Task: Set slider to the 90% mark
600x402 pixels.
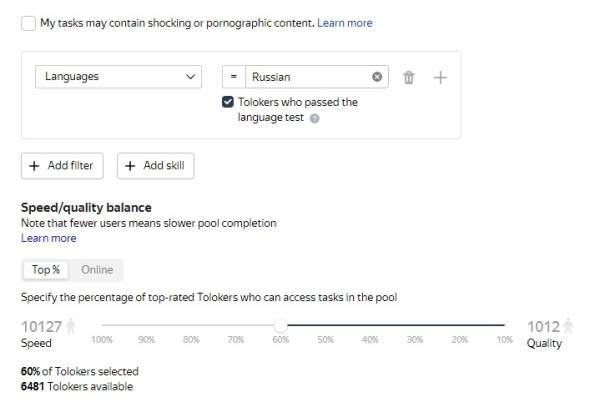Action: tap(147, 325)
